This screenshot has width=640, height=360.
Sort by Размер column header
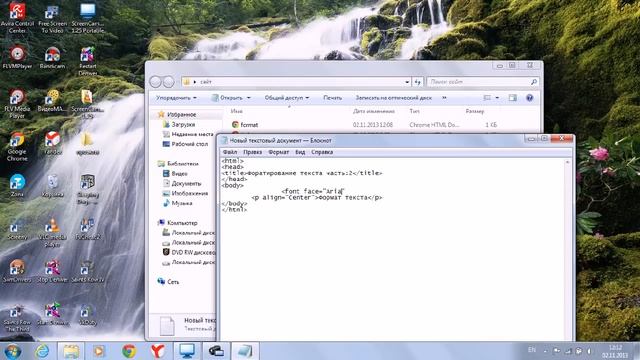[x=475, y=111]
